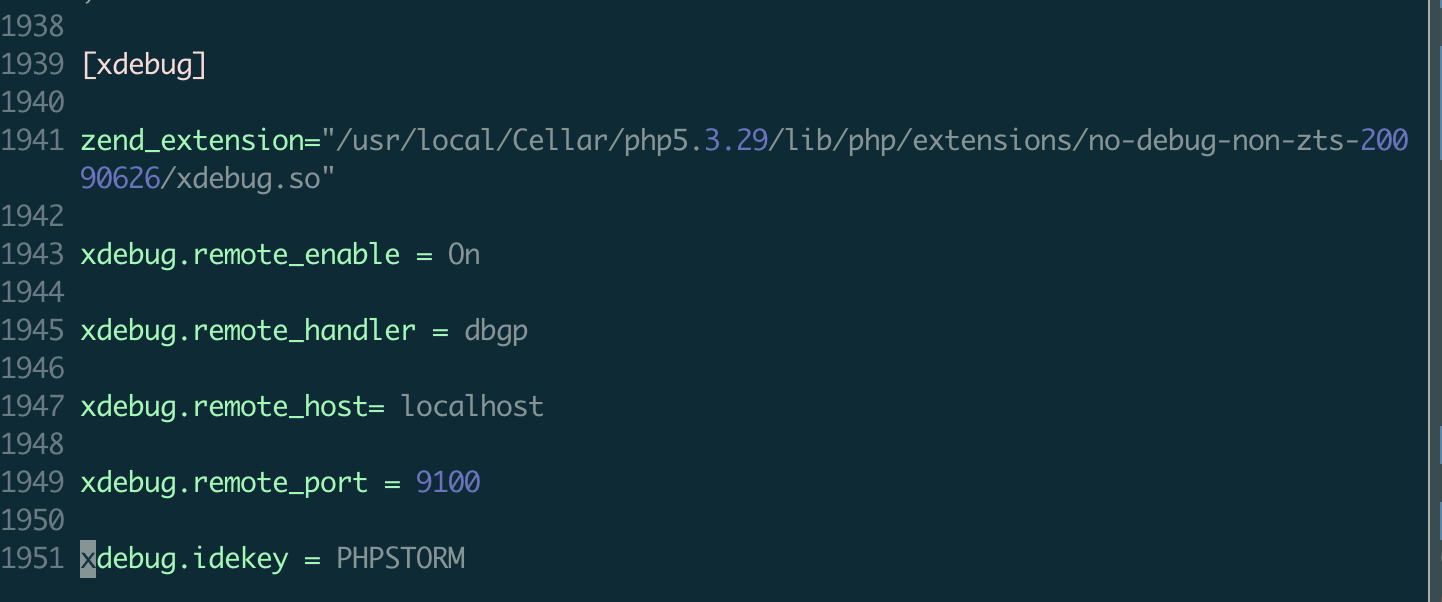Image resolution: width=1442 pixels, height=602 pixels.
Task: Click the xdebug.remote_port setting name
Action: point(224,483)
